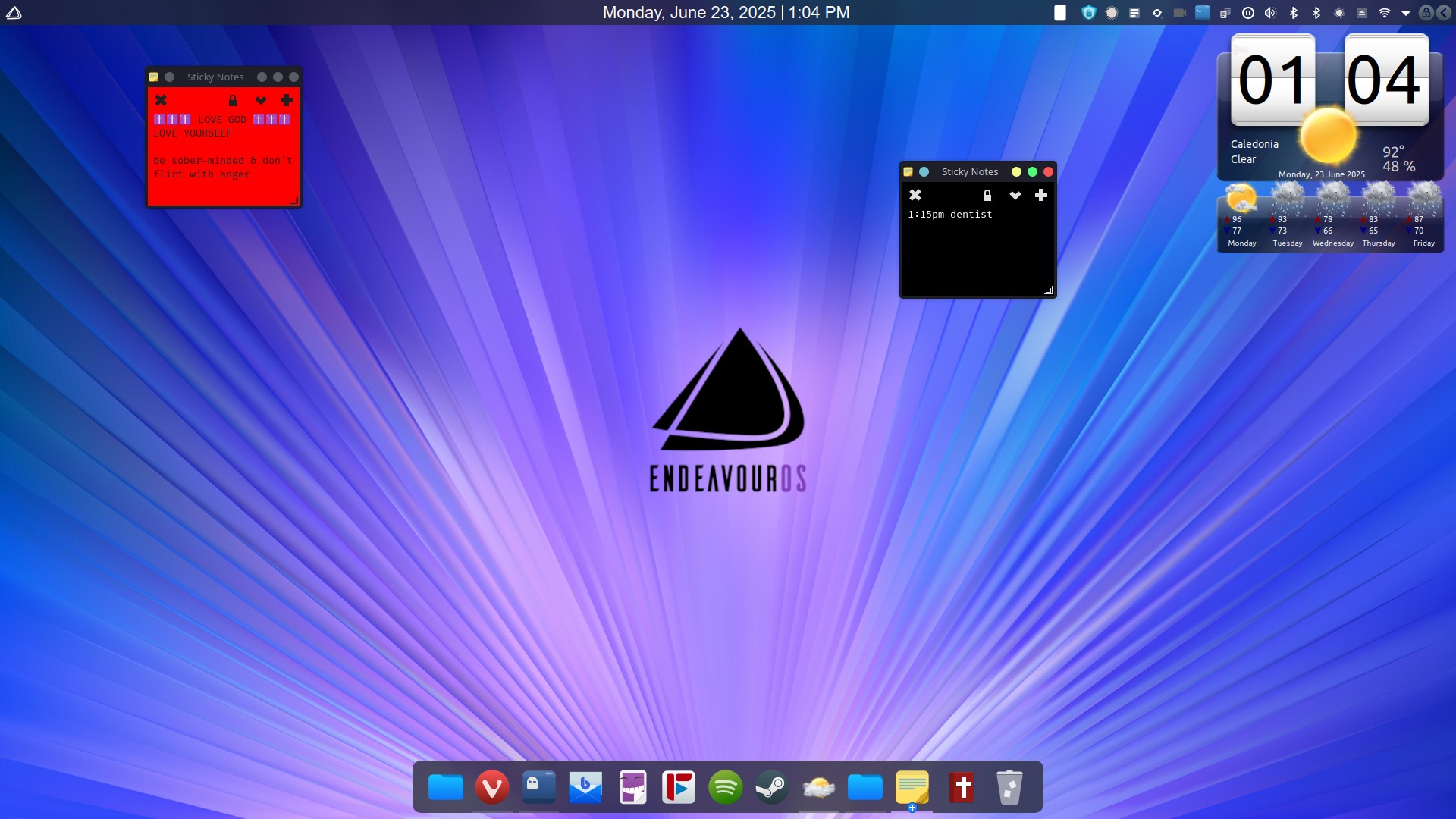
Task: Click the '1:15pm dentist' note text
Action: (949, 215)
